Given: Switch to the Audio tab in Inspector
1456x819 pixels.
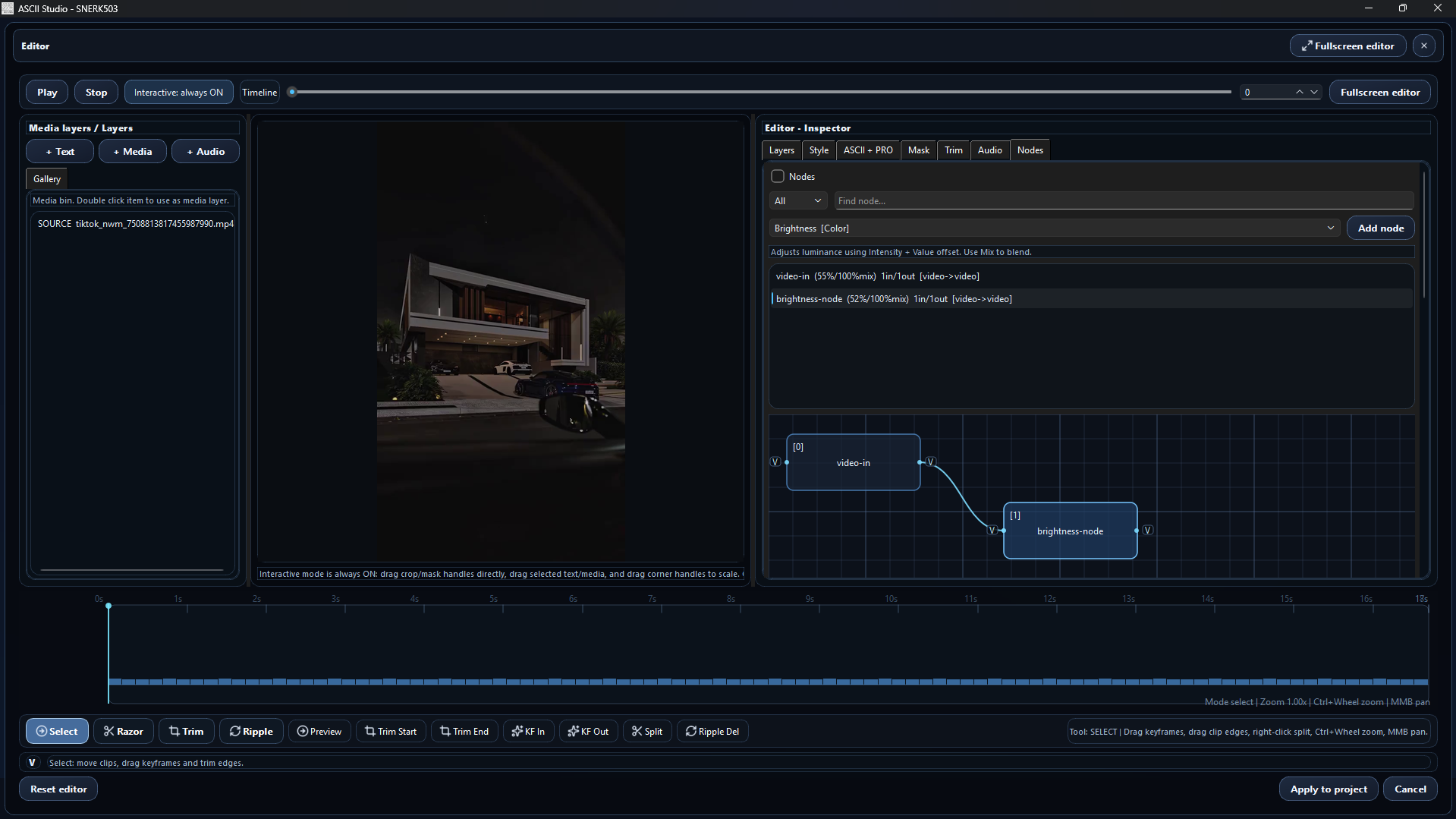Looking at the screenshot, I should coord(989,150).
